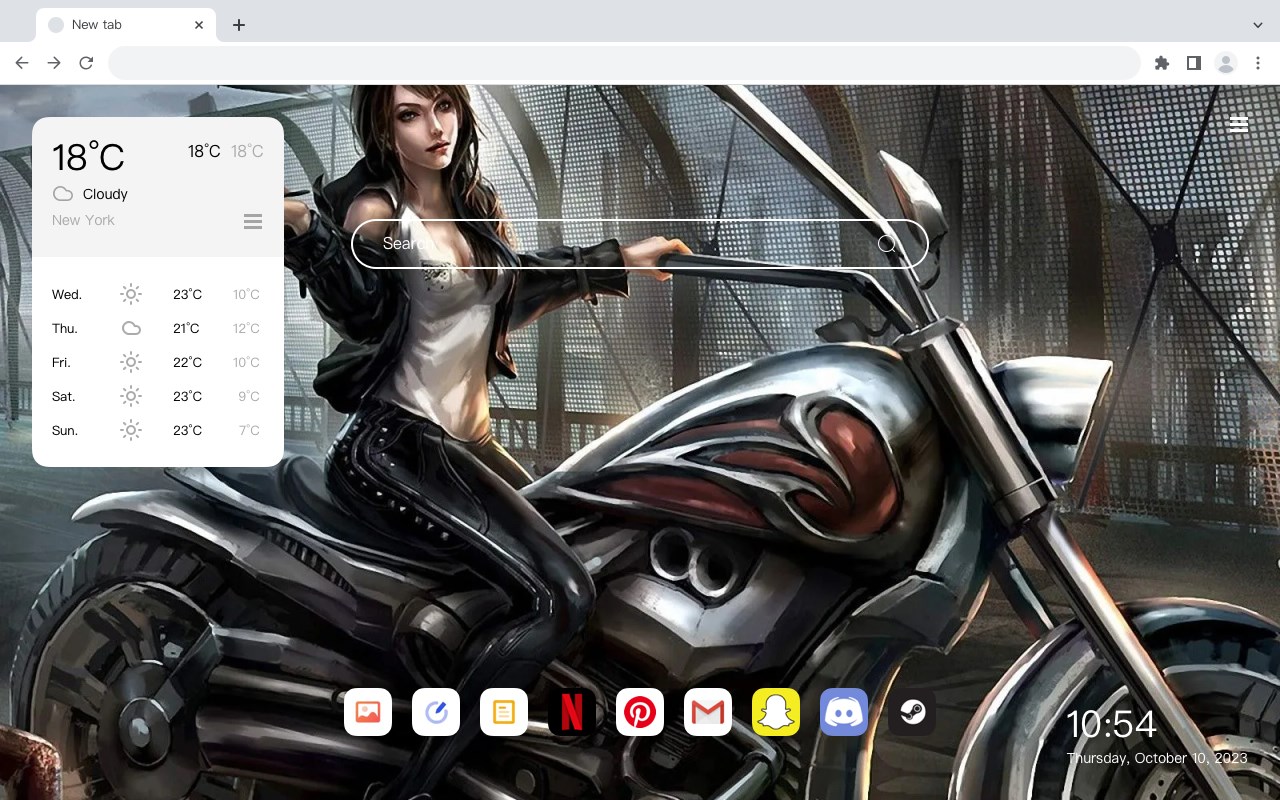Select the Wed. forecast row label
Screen dimensions: 1280x800
[x=67, y=294]
